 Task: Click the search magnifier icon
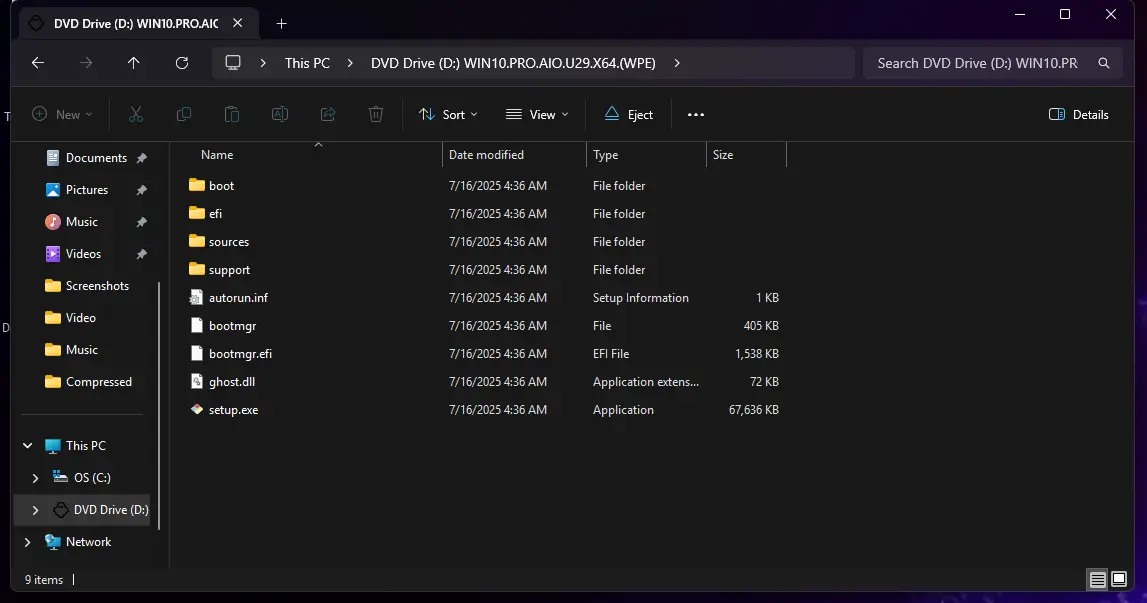1104,63
